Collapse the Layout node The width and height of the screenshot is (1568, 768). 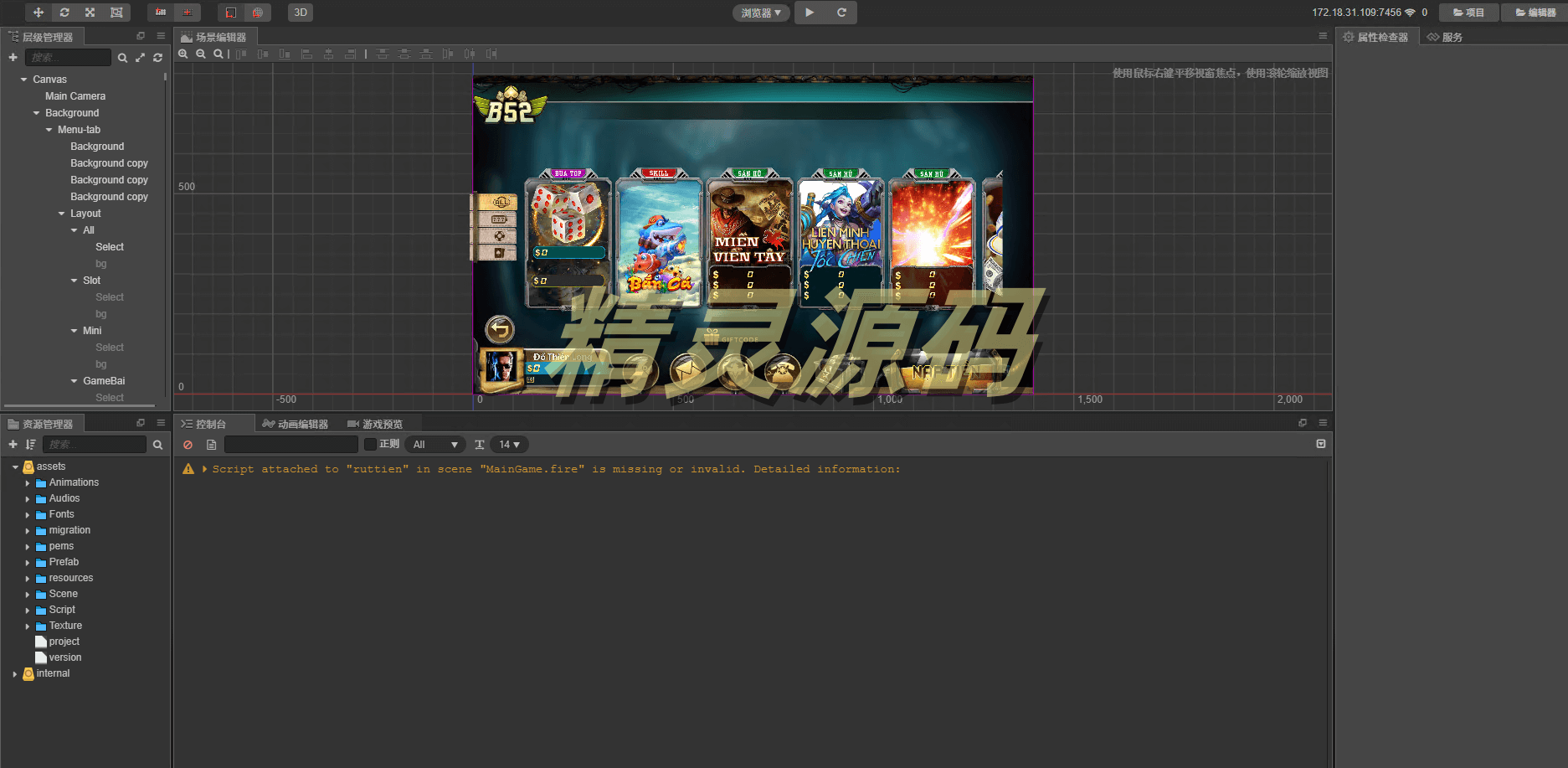click(61, 214)
